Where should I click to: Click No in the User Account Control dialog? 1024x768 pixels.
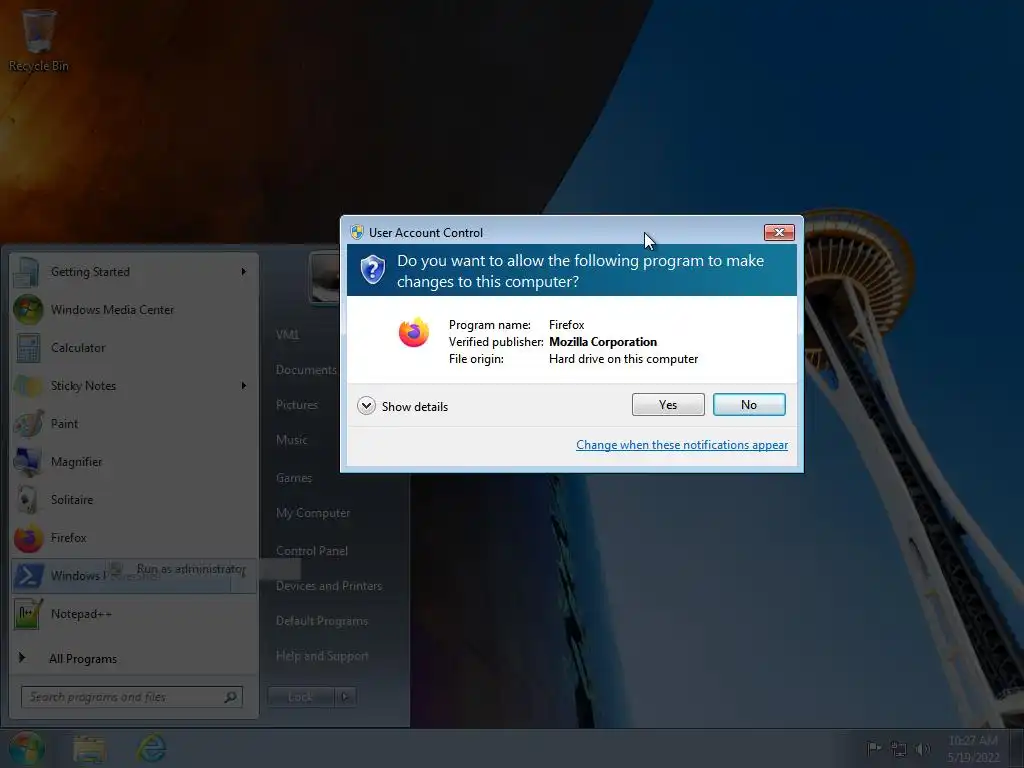(x=749, y=405)
